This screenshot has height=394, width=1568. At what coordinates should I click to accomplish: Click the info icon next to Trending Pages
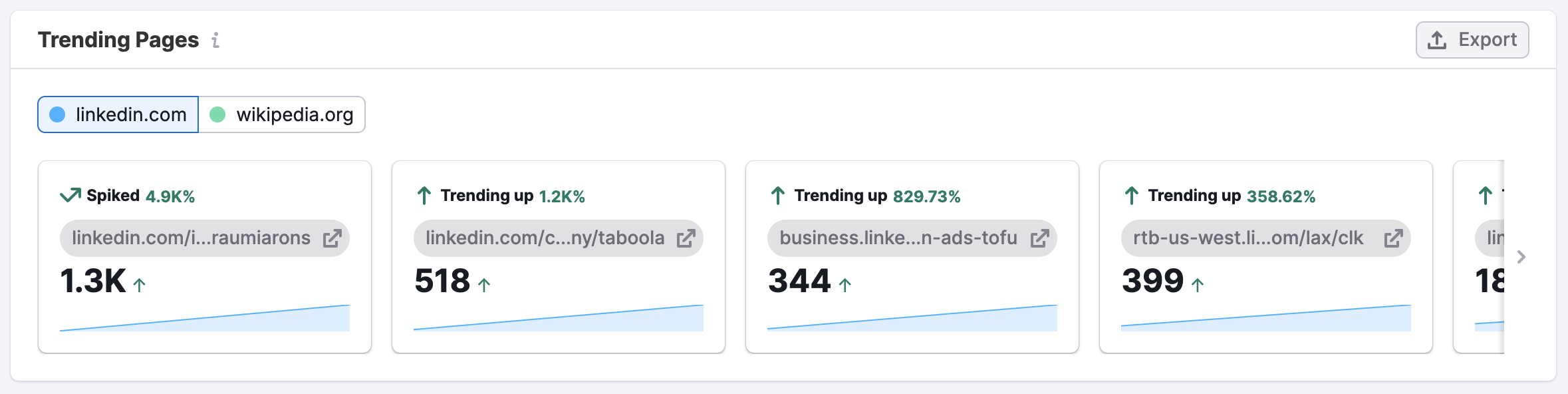(x=215, y=41)
